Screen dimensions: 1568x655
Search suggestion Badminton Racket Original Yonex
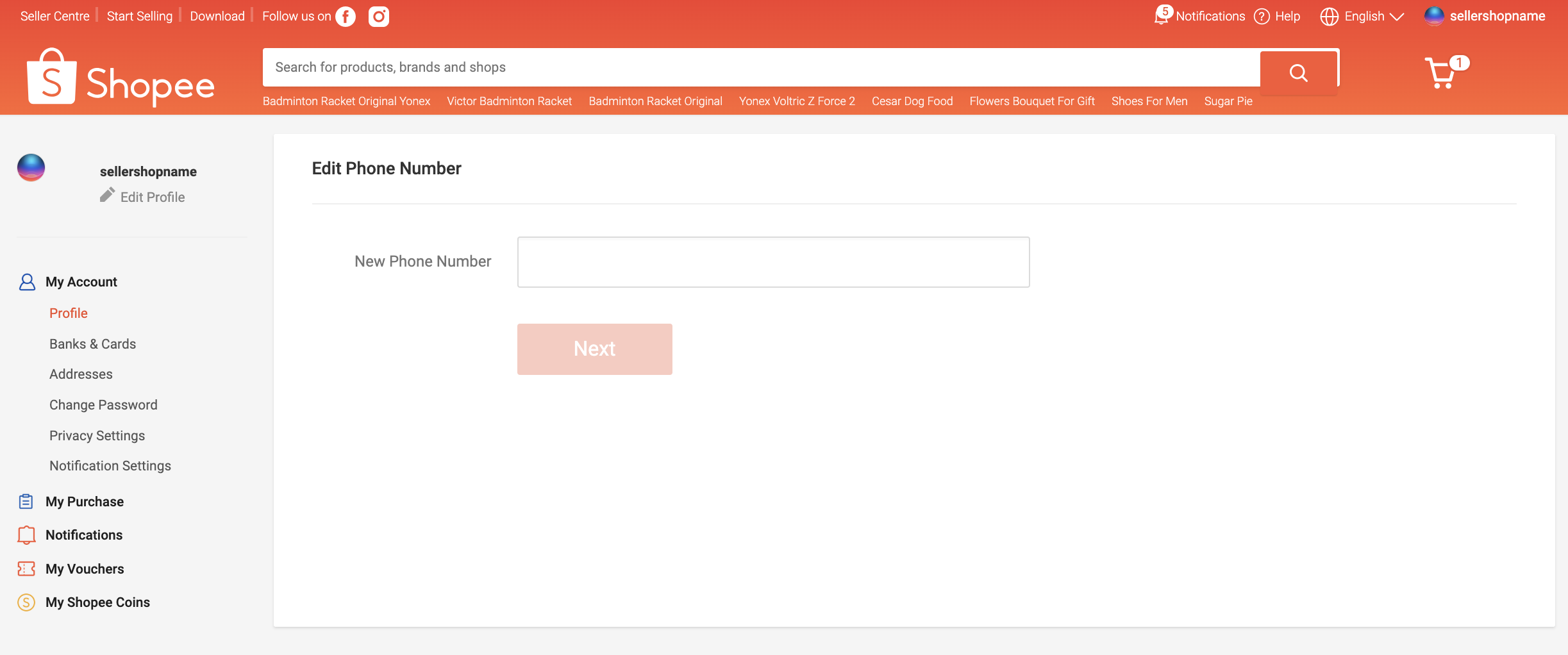[346, 101]
